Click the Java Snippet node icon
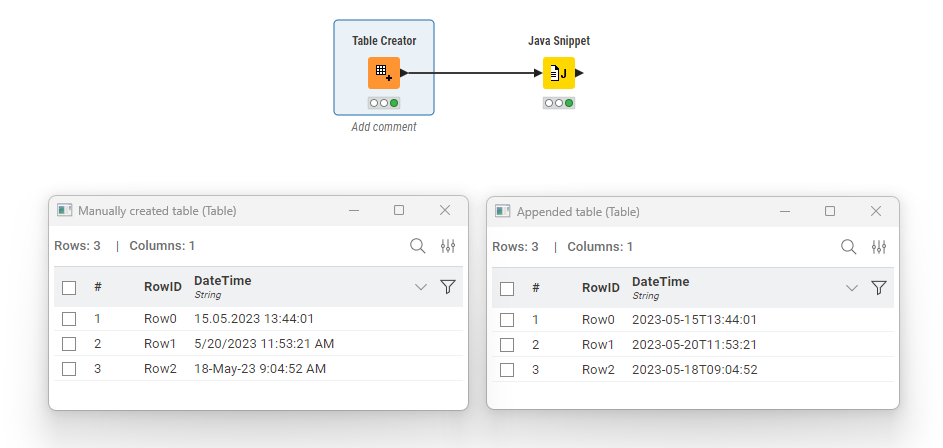Viewport: 943px width, 448px height. click(559, 73)
